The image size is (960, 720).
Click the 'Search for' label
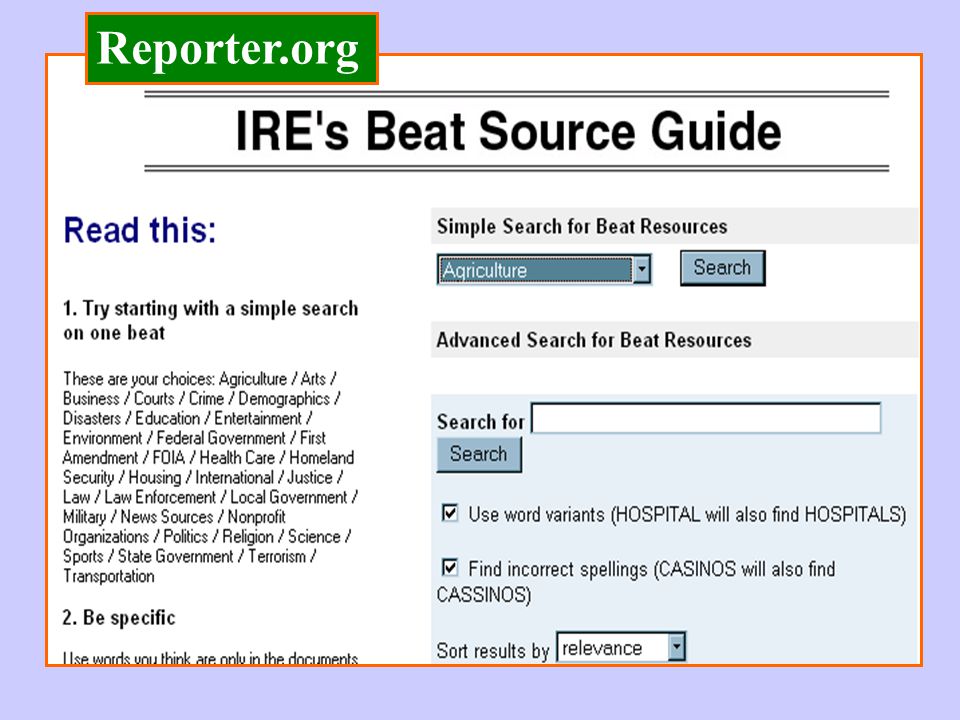[x=481, y=422]
